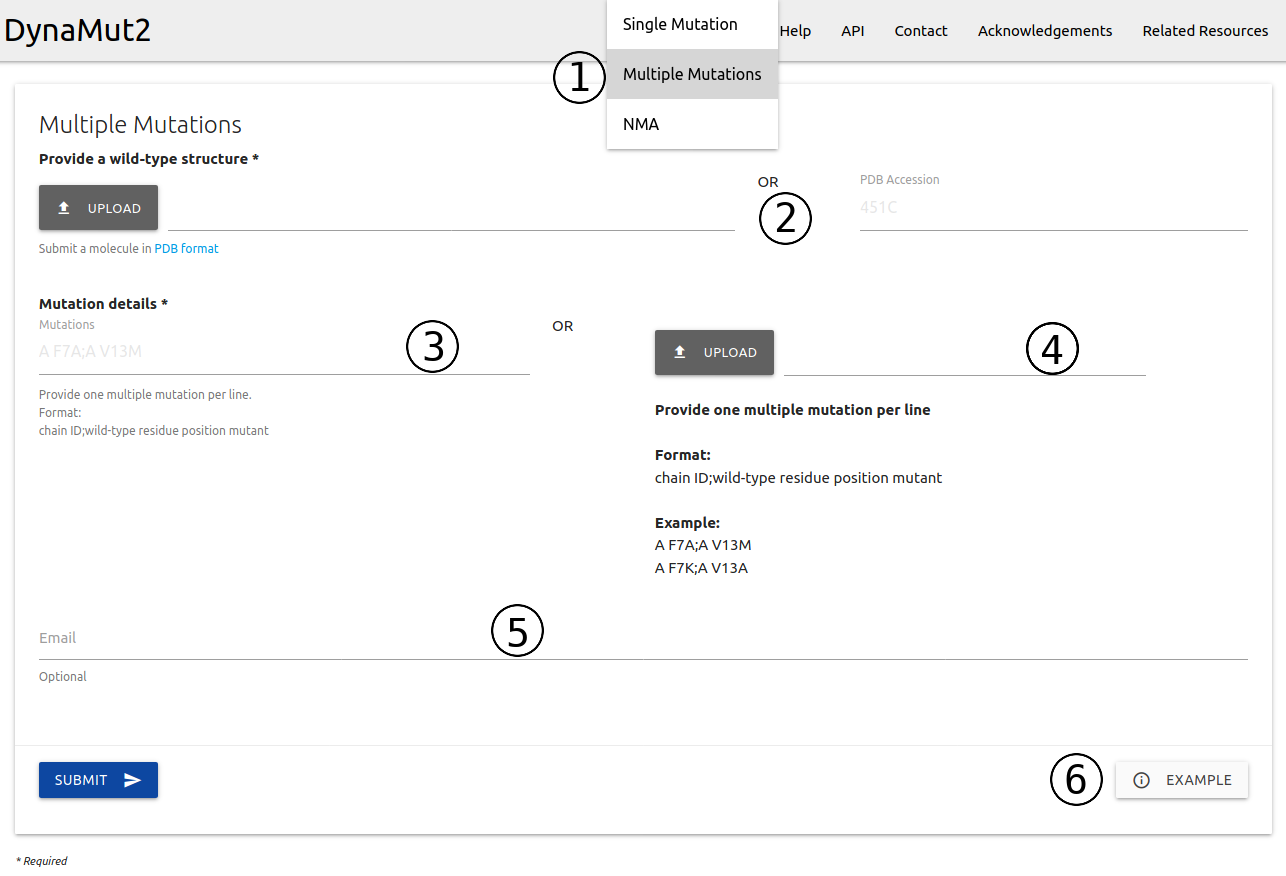
Task: Click mutation file name field
Action: pos(964,354)
